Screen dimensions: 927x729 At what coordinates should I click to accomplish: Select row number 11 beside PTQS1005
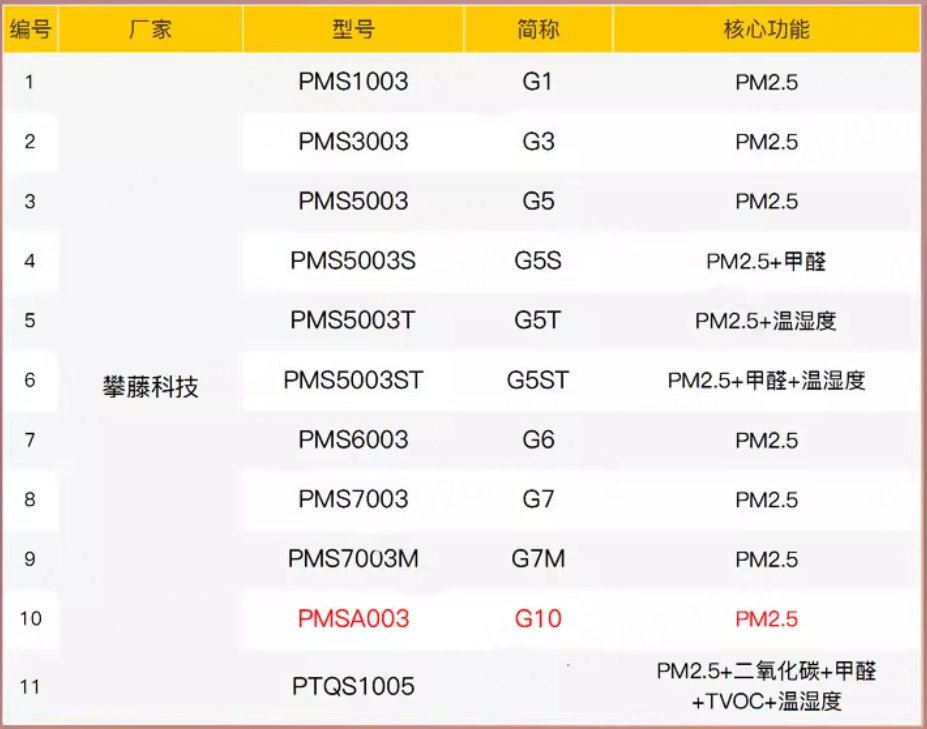coord(30,686)
